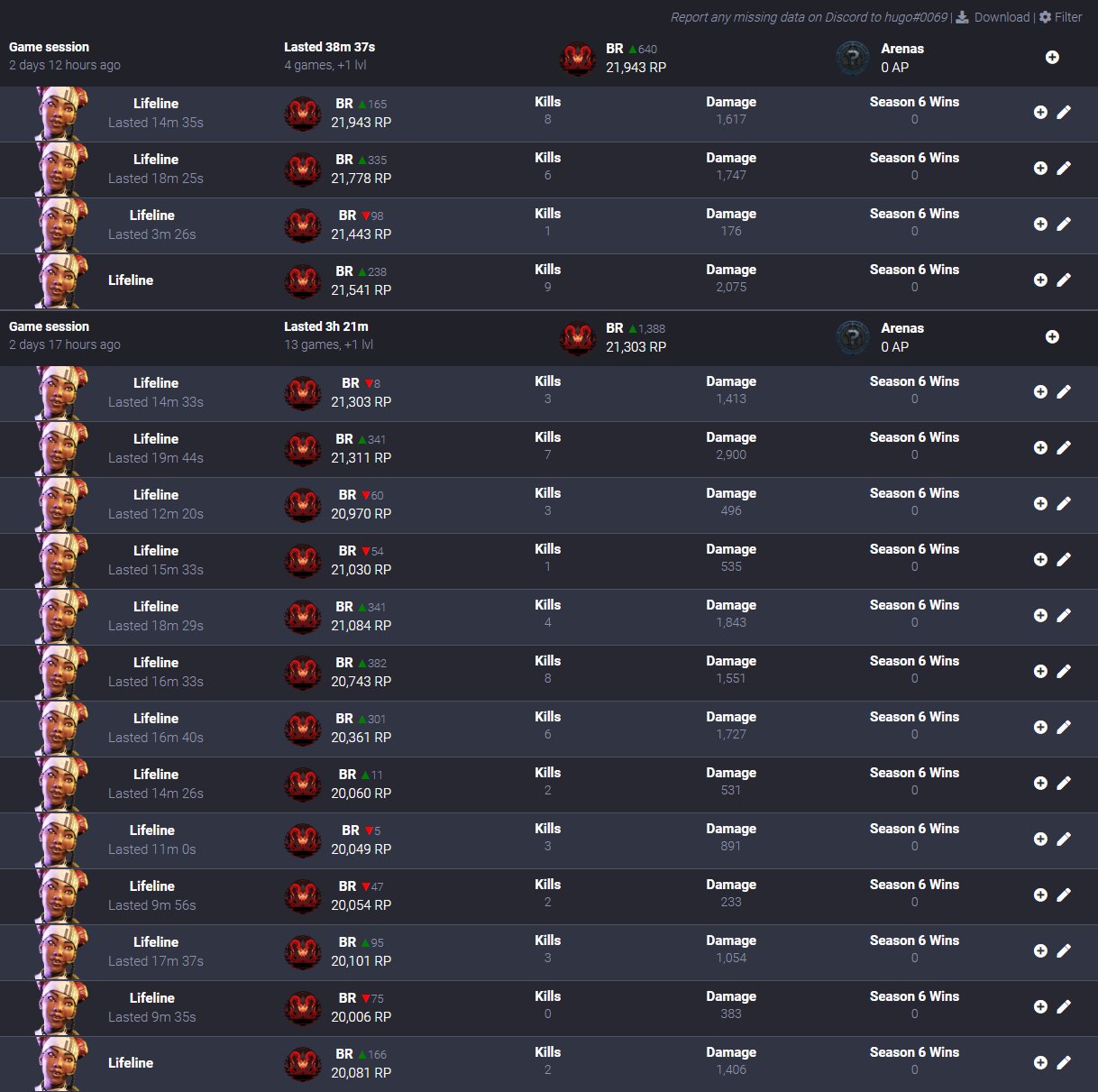Click Lifeline portrait in the 3m 26s match
The image size is (1098, 1092).
point(61,225)
